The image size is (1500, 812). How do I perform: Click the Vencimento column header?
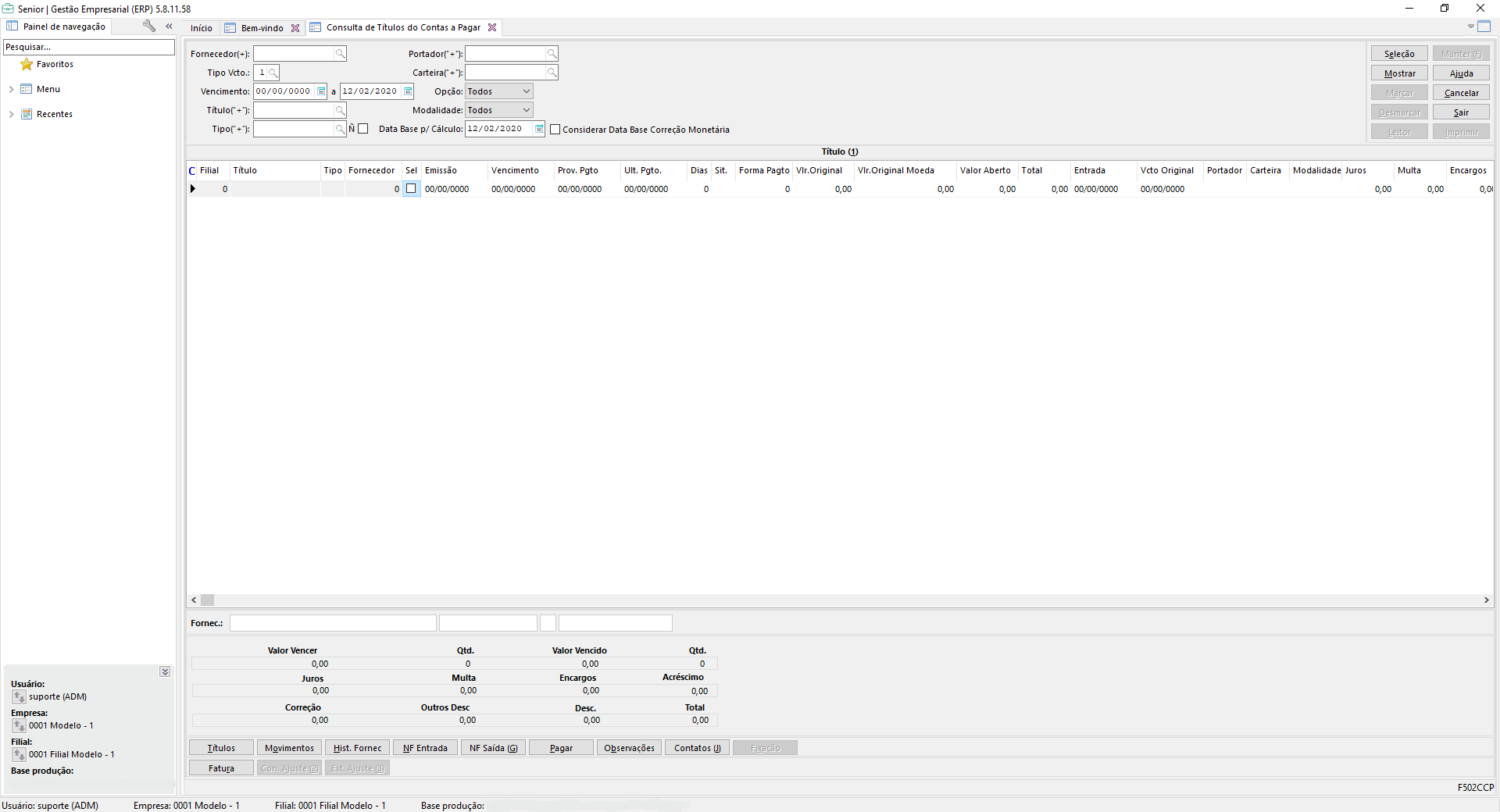520,170
